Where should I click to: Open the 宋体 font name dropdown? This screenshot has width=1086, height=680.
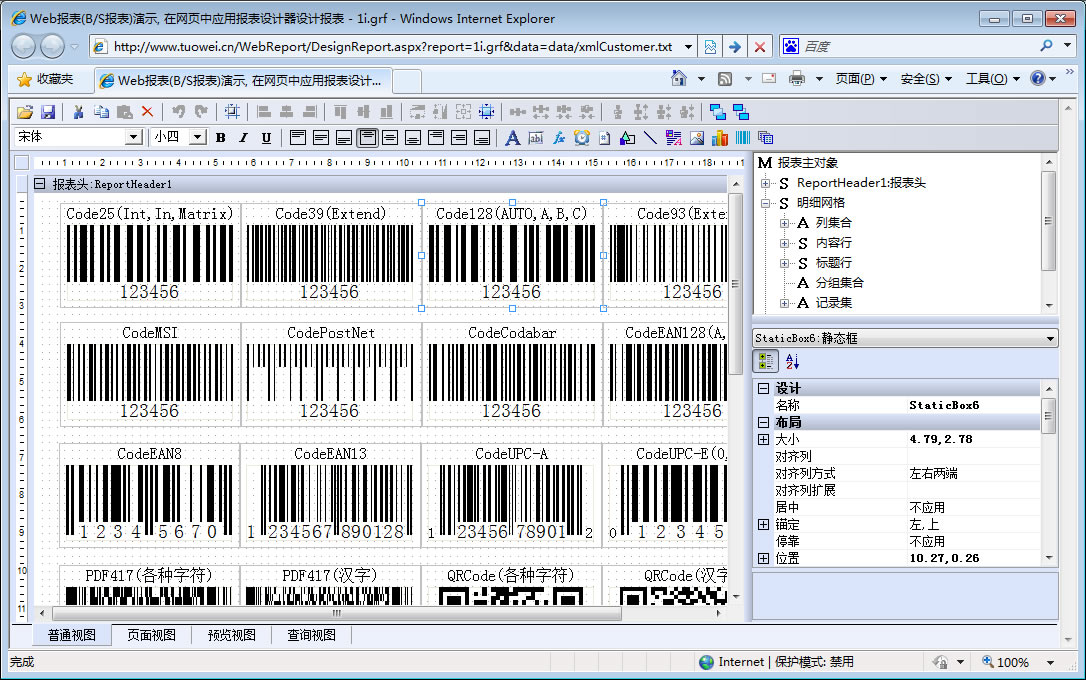click(x=133, y=137)
